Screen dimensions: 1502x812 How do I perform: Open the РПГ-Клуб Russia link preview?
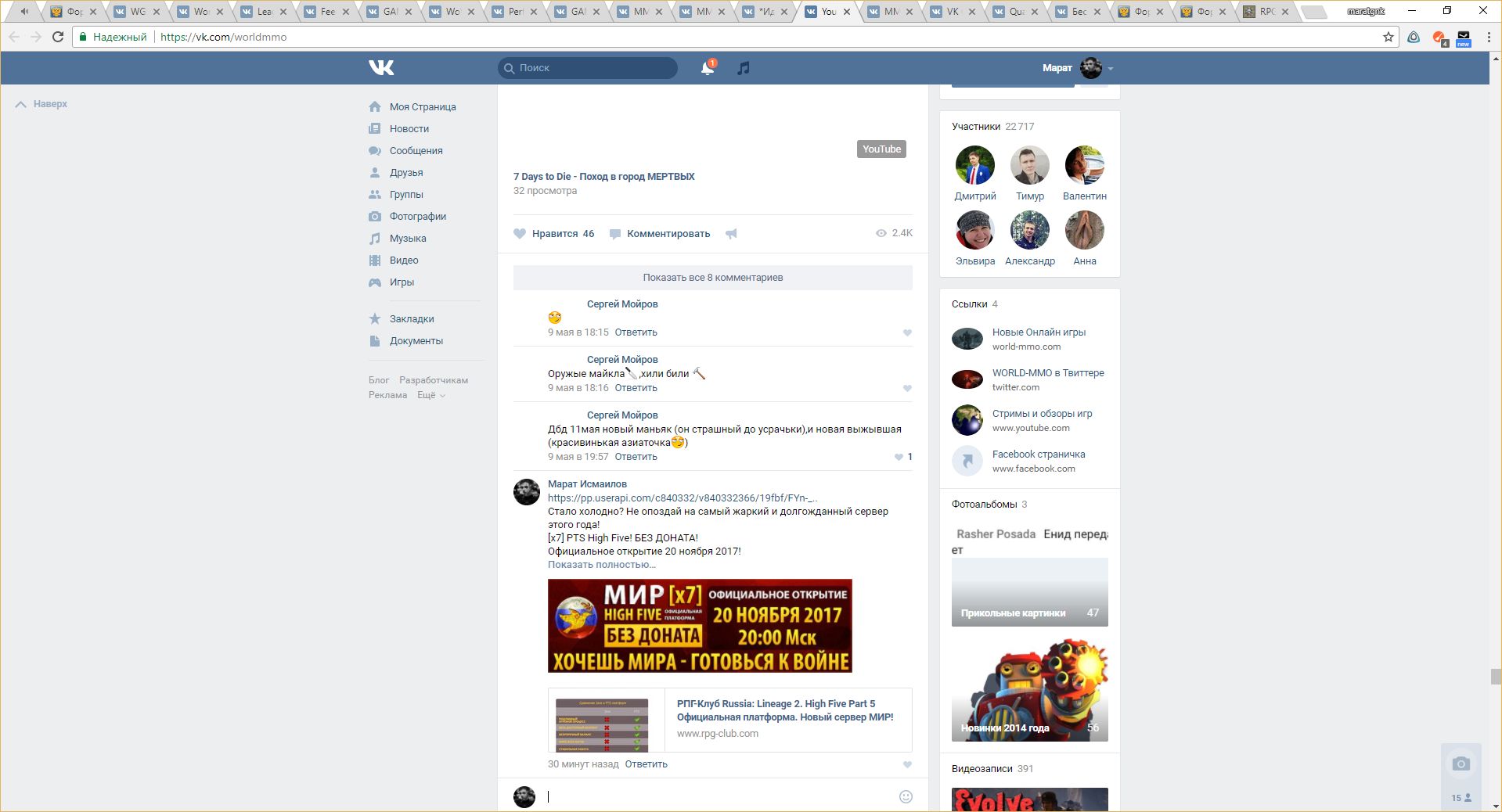click(x=730, y=720)
